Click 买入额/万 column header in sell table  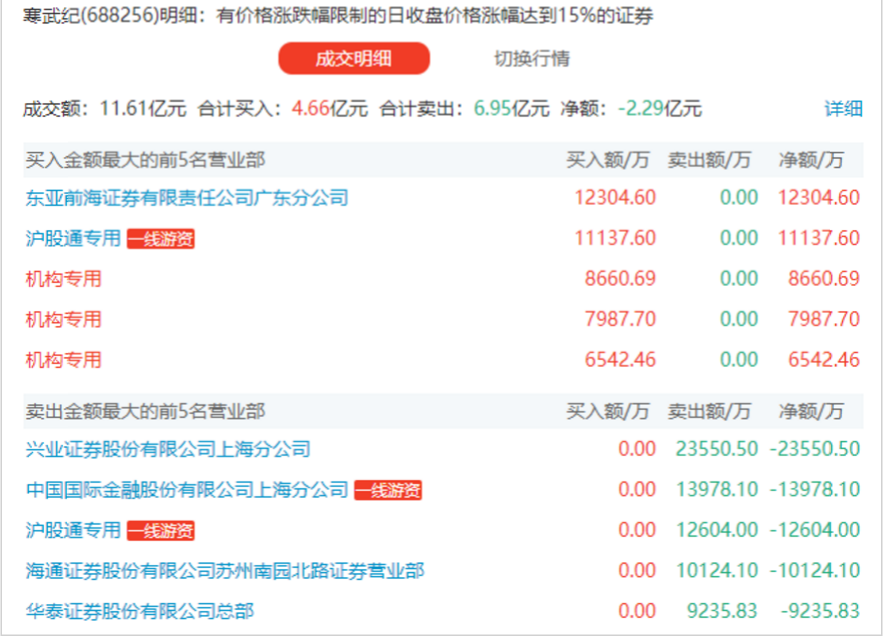[x=608, y=411]
